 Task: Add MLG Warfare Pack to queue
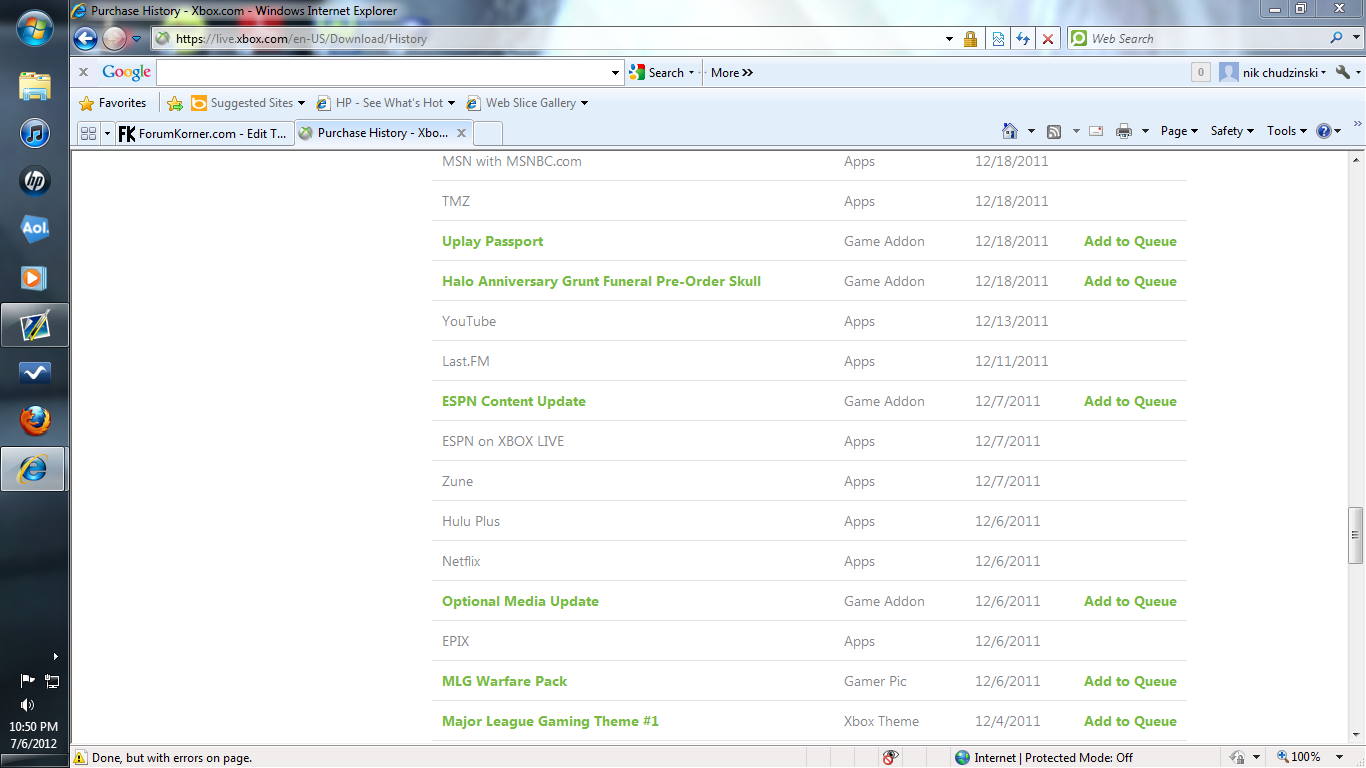pos(1130,681)
